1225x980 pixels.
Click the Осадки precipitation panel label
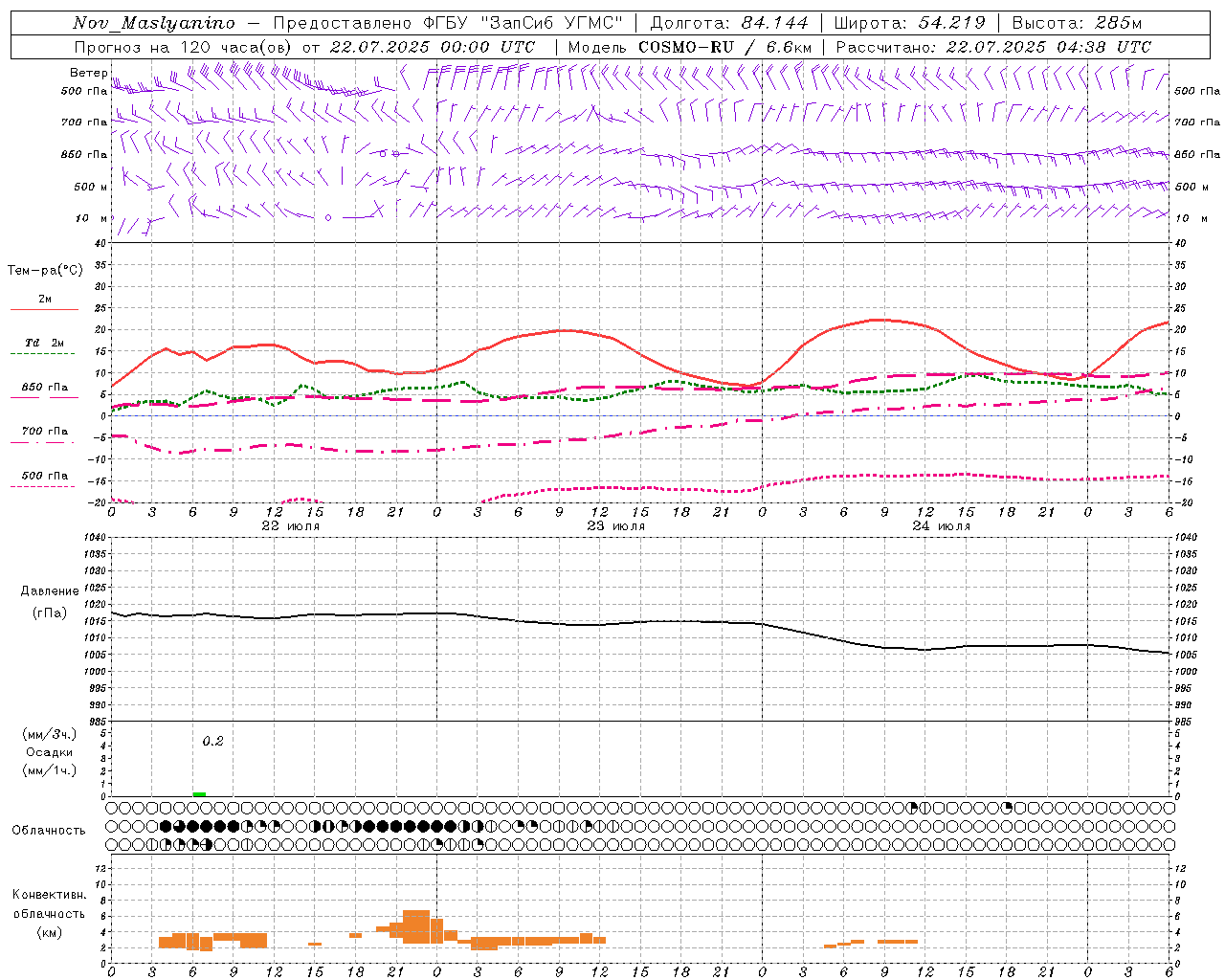50,752
